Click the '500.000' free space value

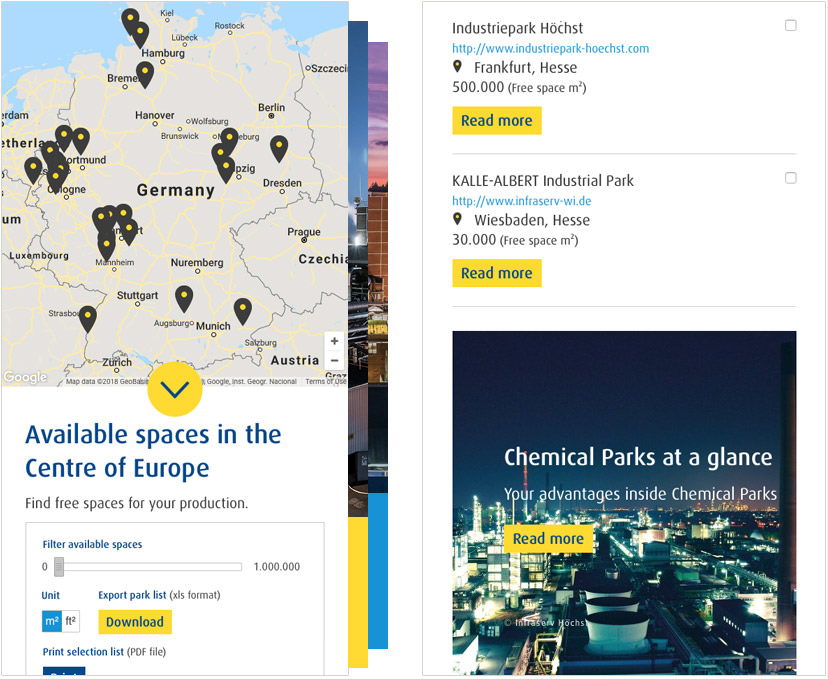478,87
